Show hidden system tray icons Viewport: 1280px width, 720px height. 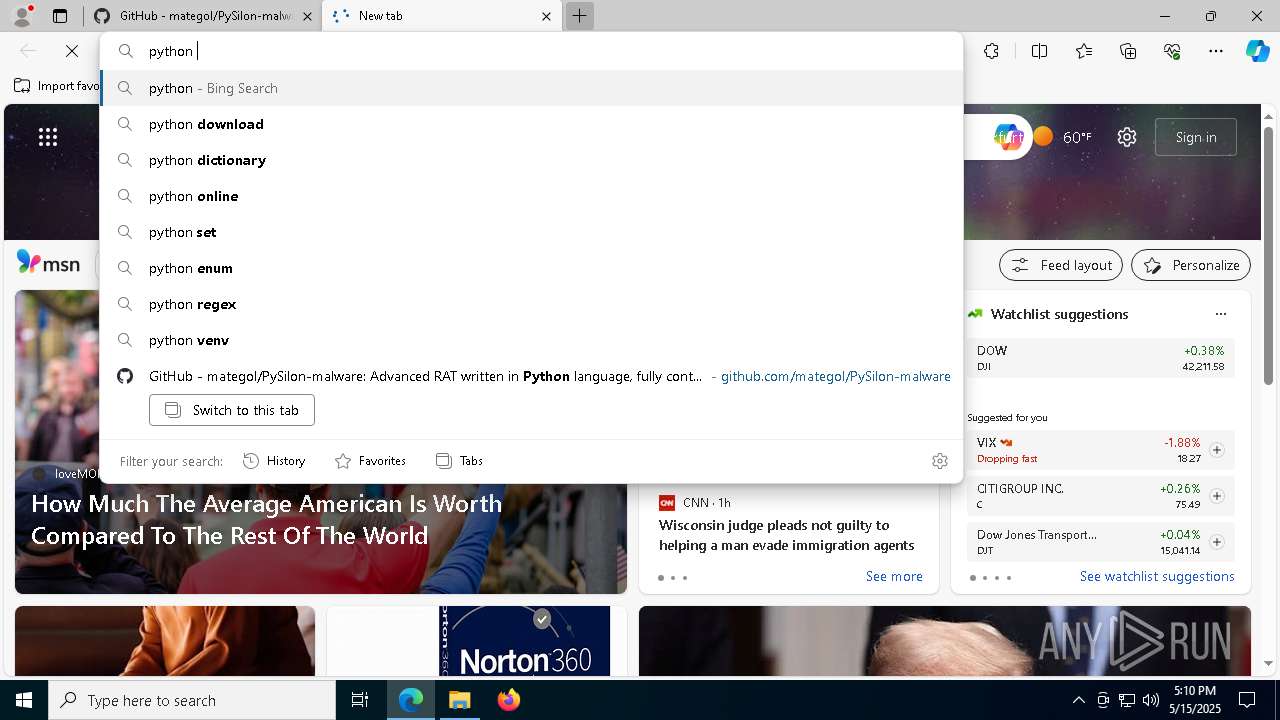click(1078, 700)
